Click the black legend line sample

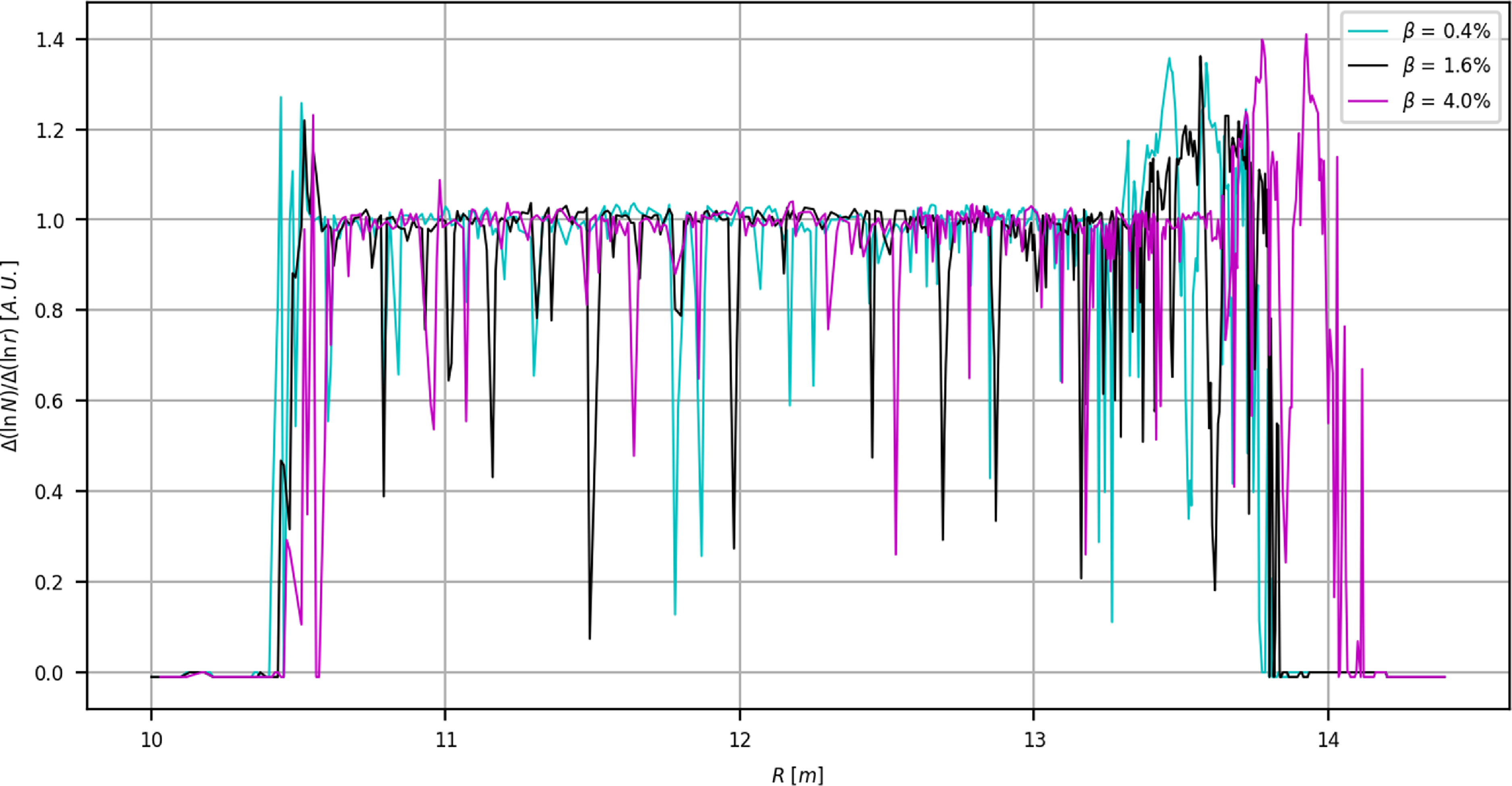click(x=1368, y=65)
